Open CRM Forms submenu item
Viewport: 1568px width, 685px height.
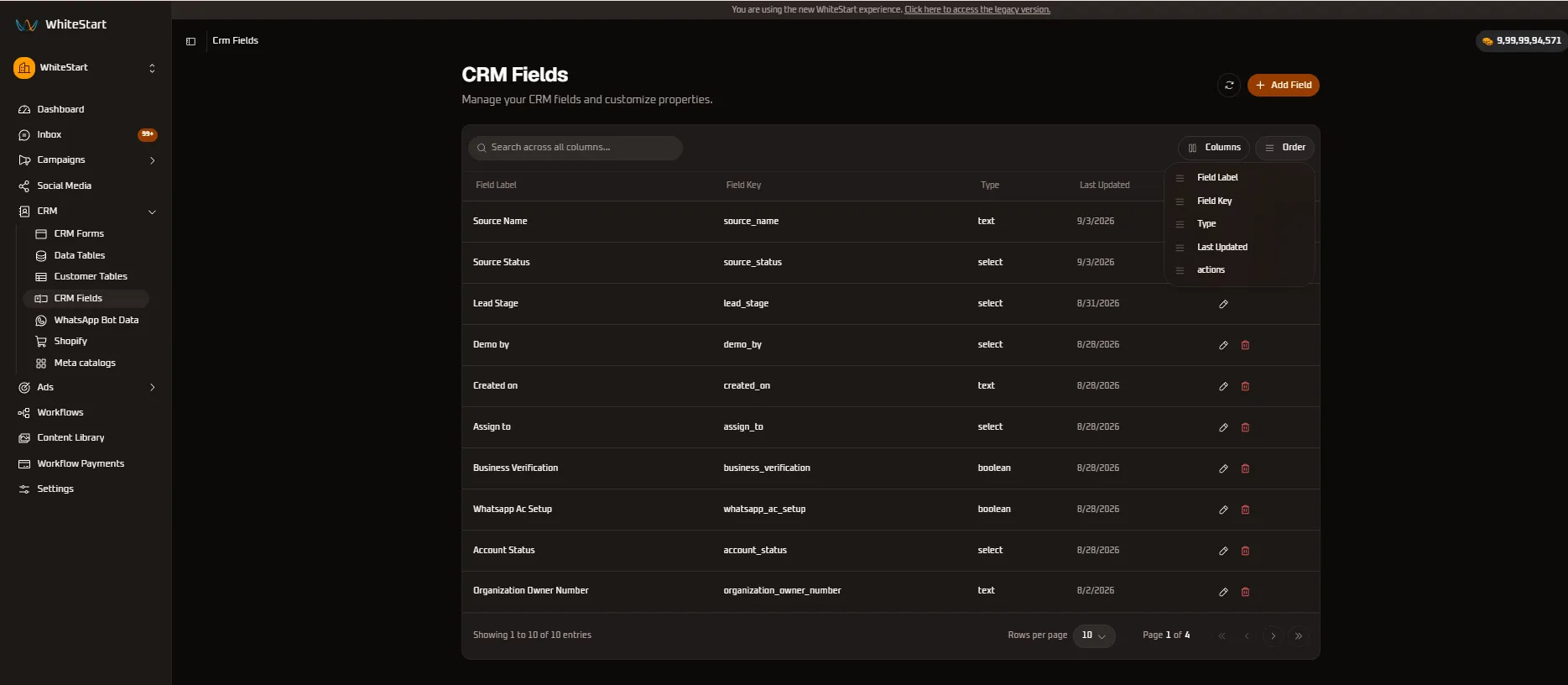pyautogui.click(x=79, y=233)
